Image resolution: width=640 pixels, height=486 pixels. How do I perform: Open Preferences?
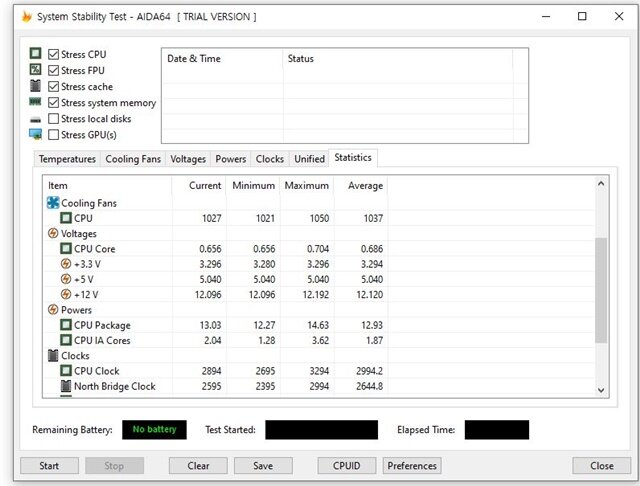click(412, 466)
